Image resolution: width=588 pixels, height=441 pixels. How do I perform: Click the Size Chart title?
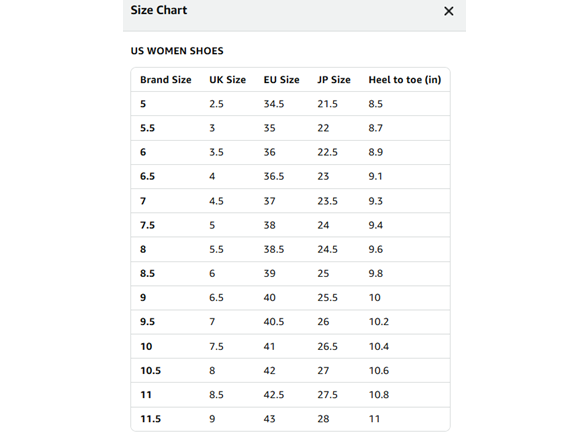159,10
